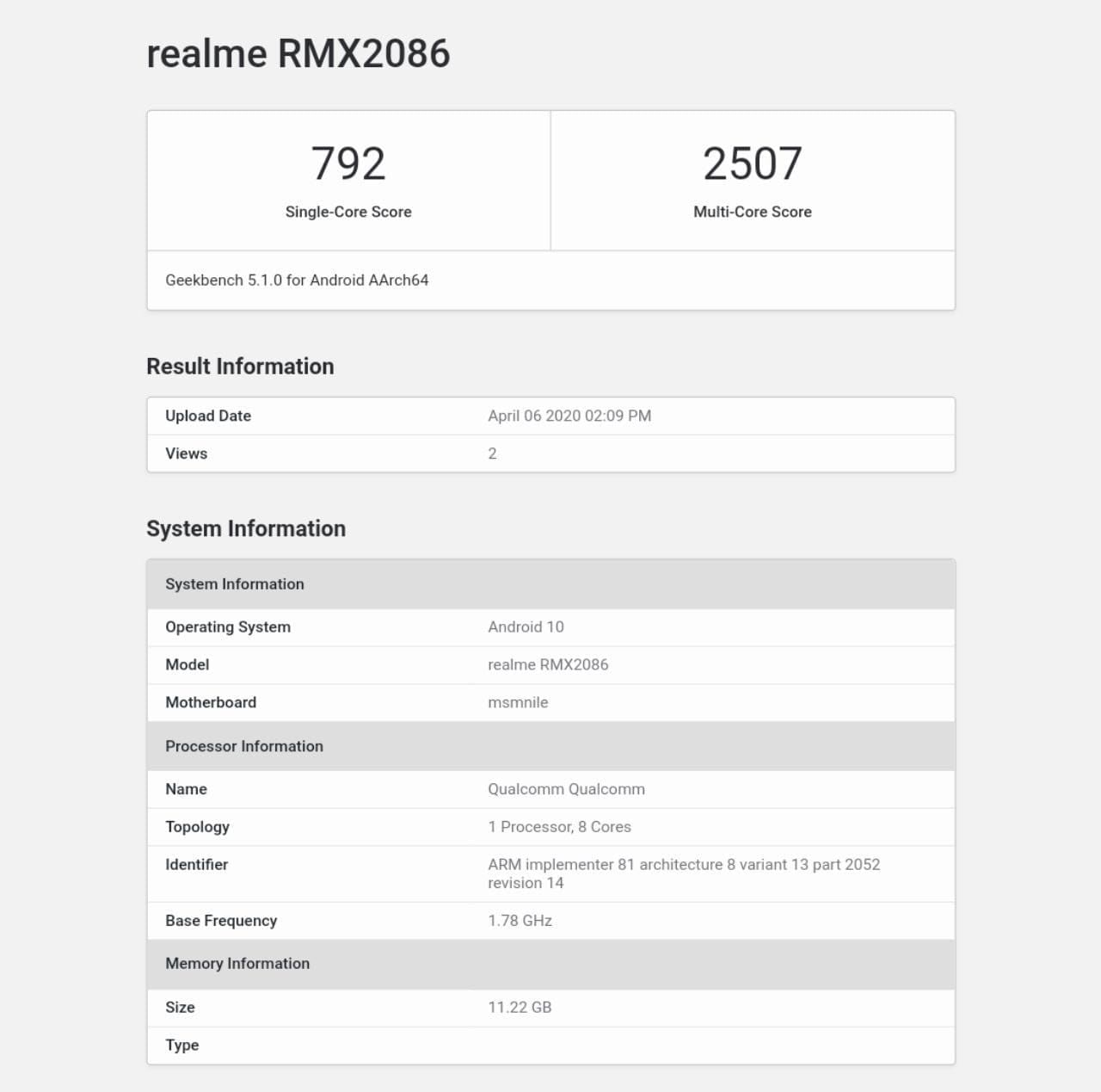Screen dimensions: 1101x1092
Task: Select the Qualcomm Qualcomm value
Action: click(x=566, y=789)
